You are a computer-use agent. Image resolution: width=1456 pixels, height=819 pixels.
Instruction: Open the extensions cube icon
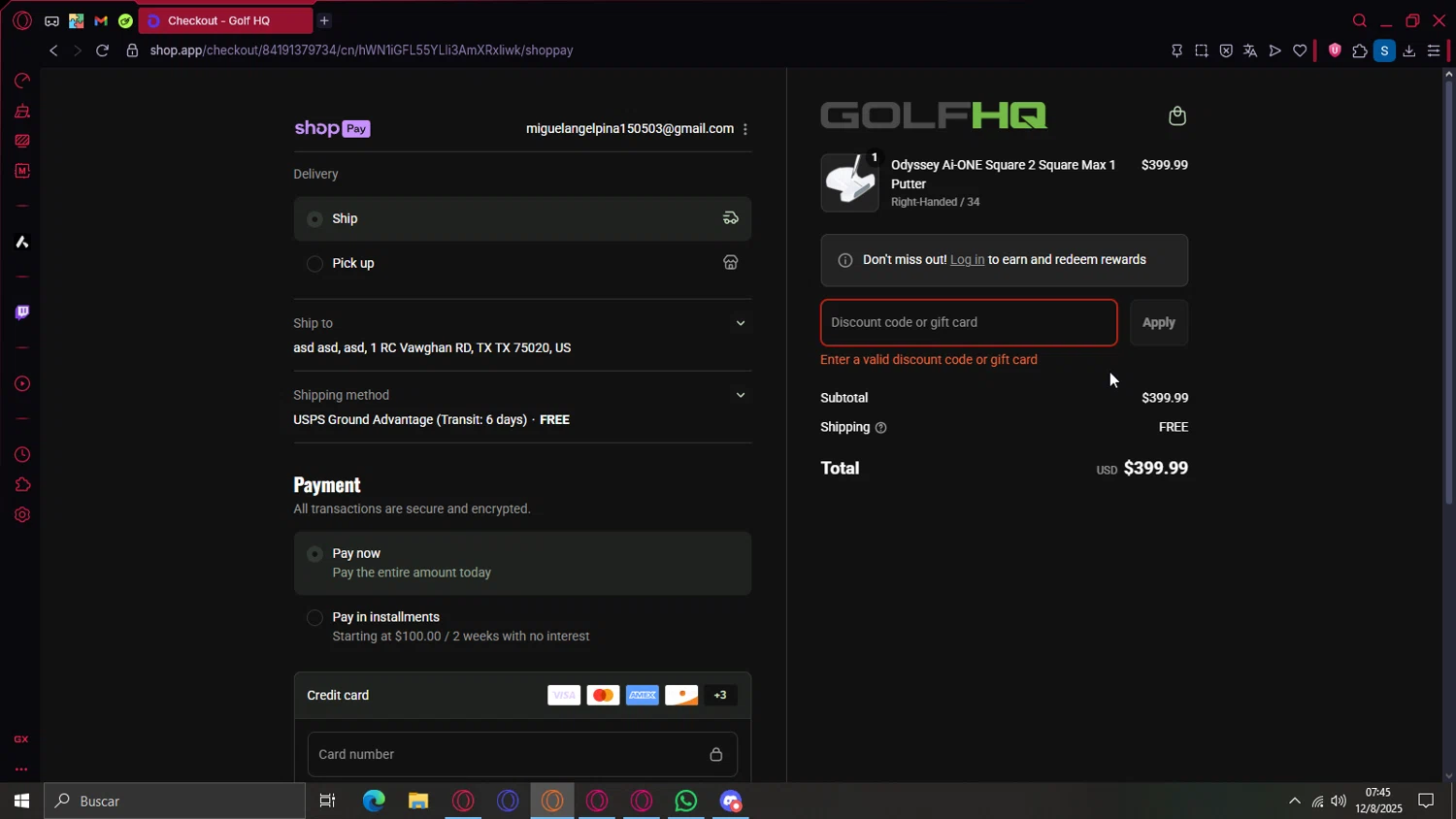[x=1360, y=50]
